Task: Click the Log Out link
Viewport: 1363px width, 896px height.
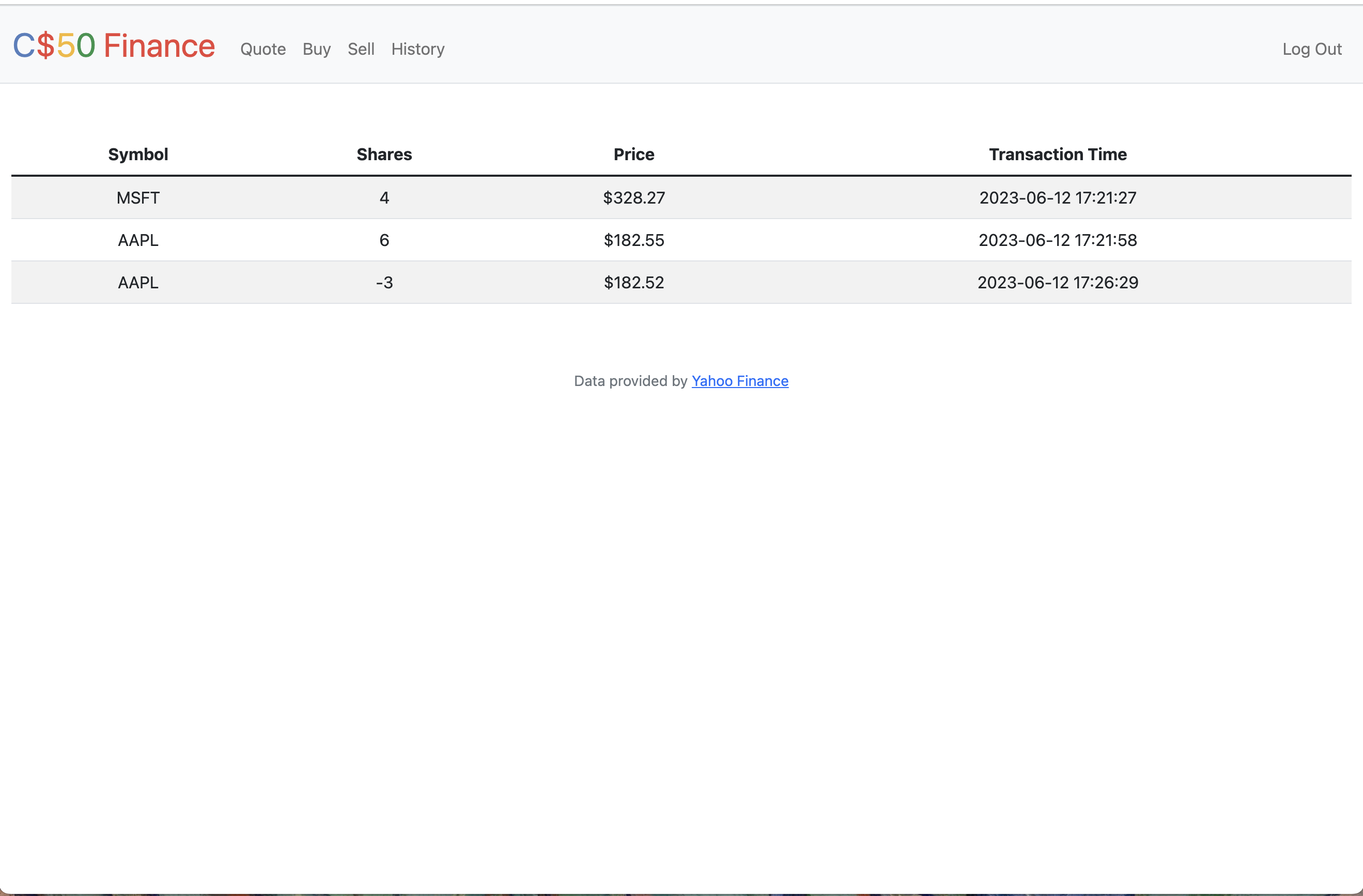Action: coord(1312,49)
